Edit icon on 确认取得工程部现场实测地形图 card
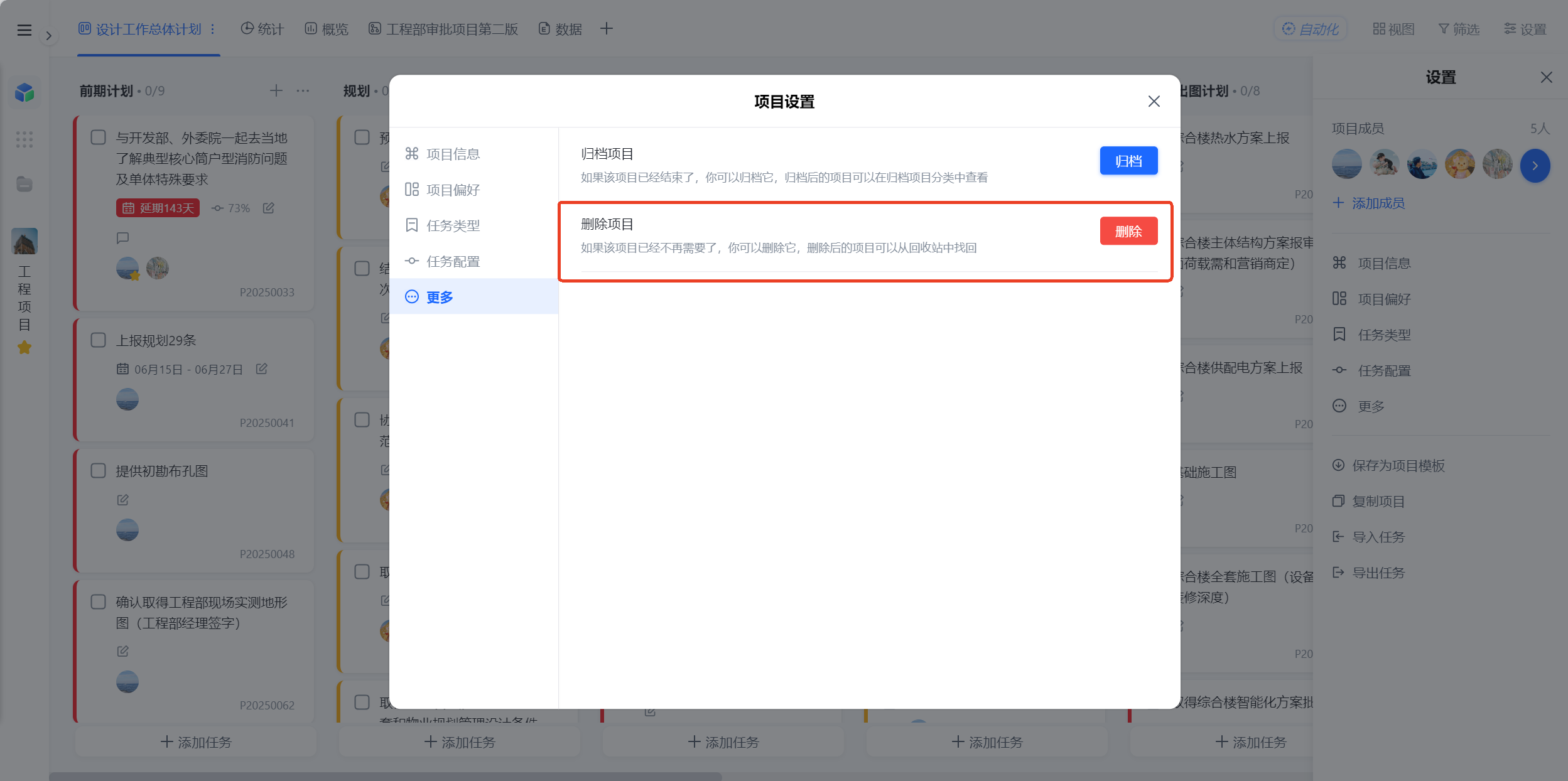This screenshot has width=1568, height=781. tap(122, 651)
